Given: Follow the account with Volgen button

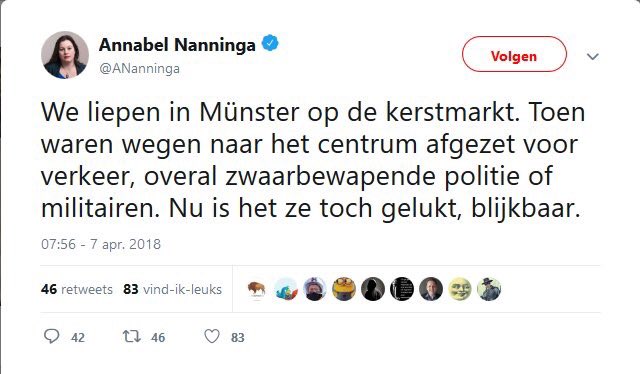Looking at the screenshot, I should [x=514, y=54].
